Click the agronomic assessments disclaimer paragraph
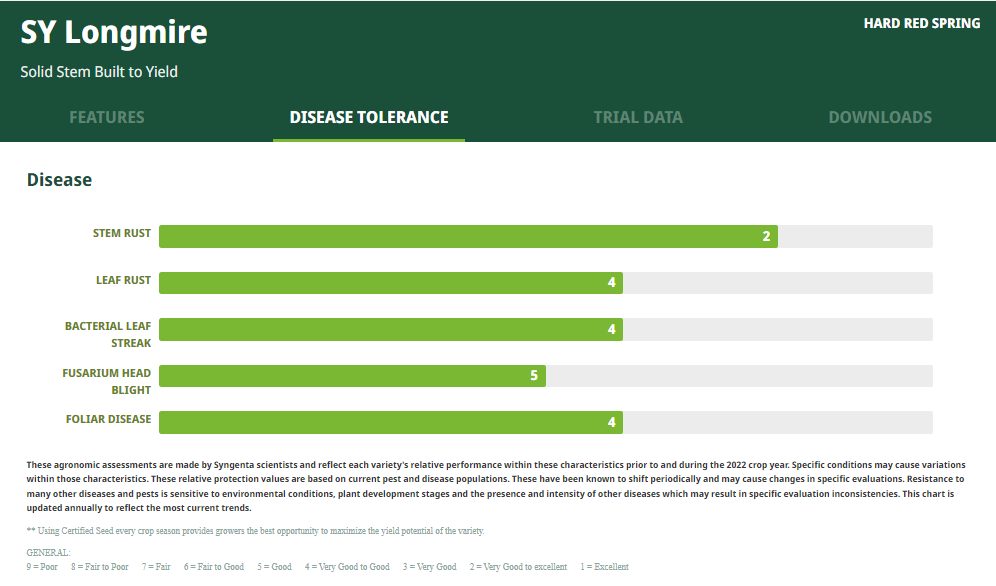The height and width of the screenshot is (586, 996). coord(496,486)
